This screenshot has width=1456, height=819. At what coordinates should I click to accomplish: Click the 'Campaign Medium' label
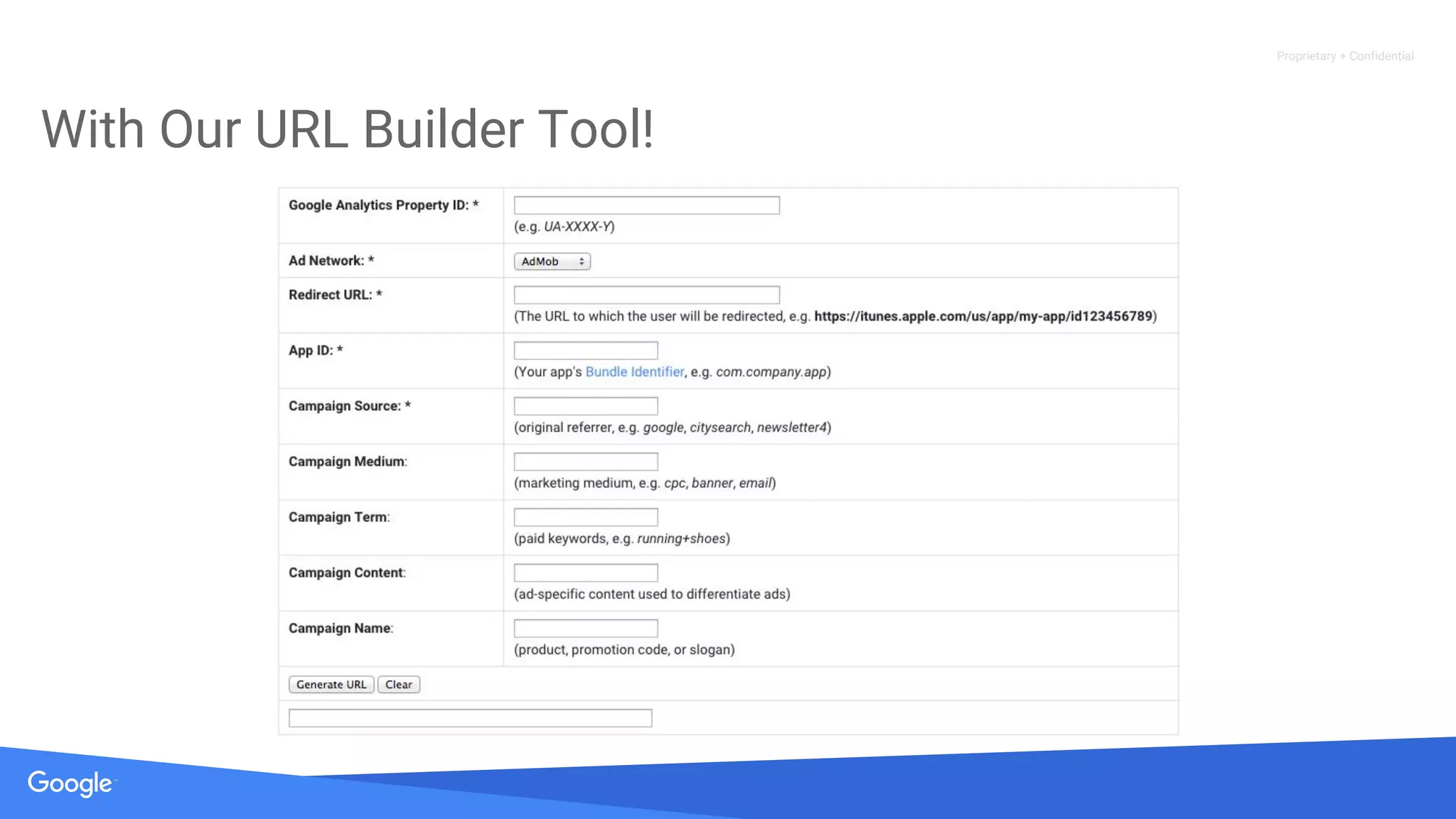point(347,461)
